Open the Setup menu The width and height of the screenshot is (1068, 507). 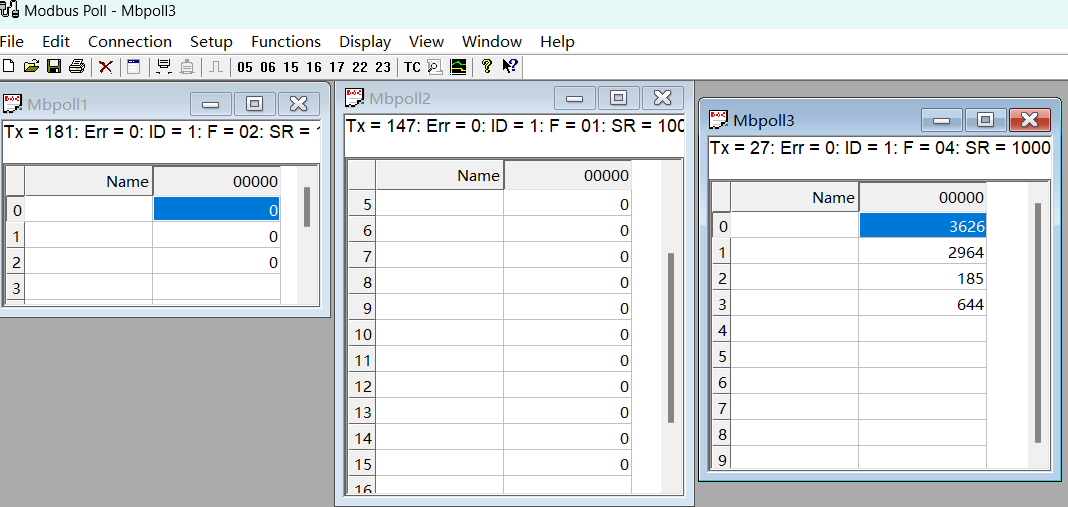pos(211,42)
